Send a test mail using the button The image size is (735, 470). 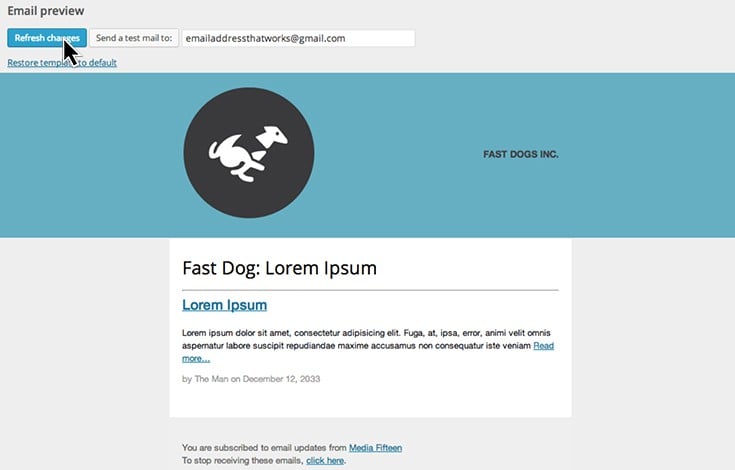pyautogui.click(x=134, y=38)
